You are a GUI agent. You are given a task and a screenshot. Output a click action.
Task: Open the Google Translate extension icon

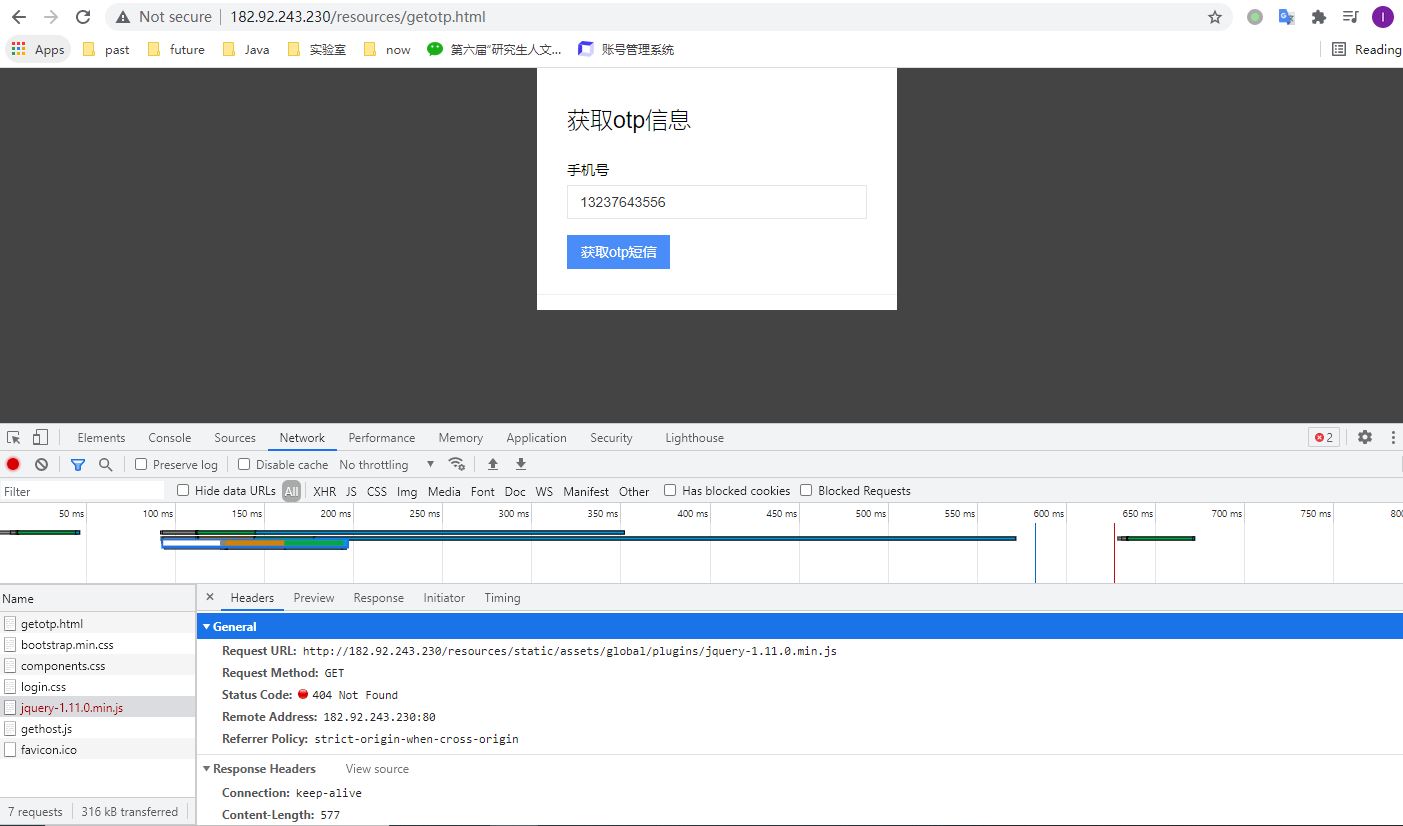coord(1287,17)
